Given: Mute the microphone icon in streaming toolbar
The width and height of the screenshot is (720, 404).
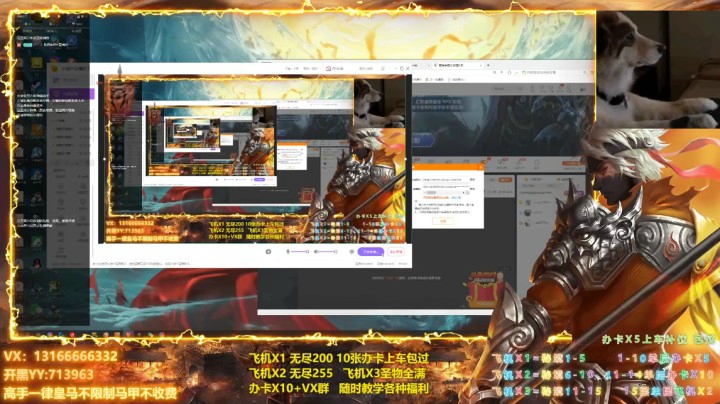Looking at the screenshot, I should [x=288, y=252].
